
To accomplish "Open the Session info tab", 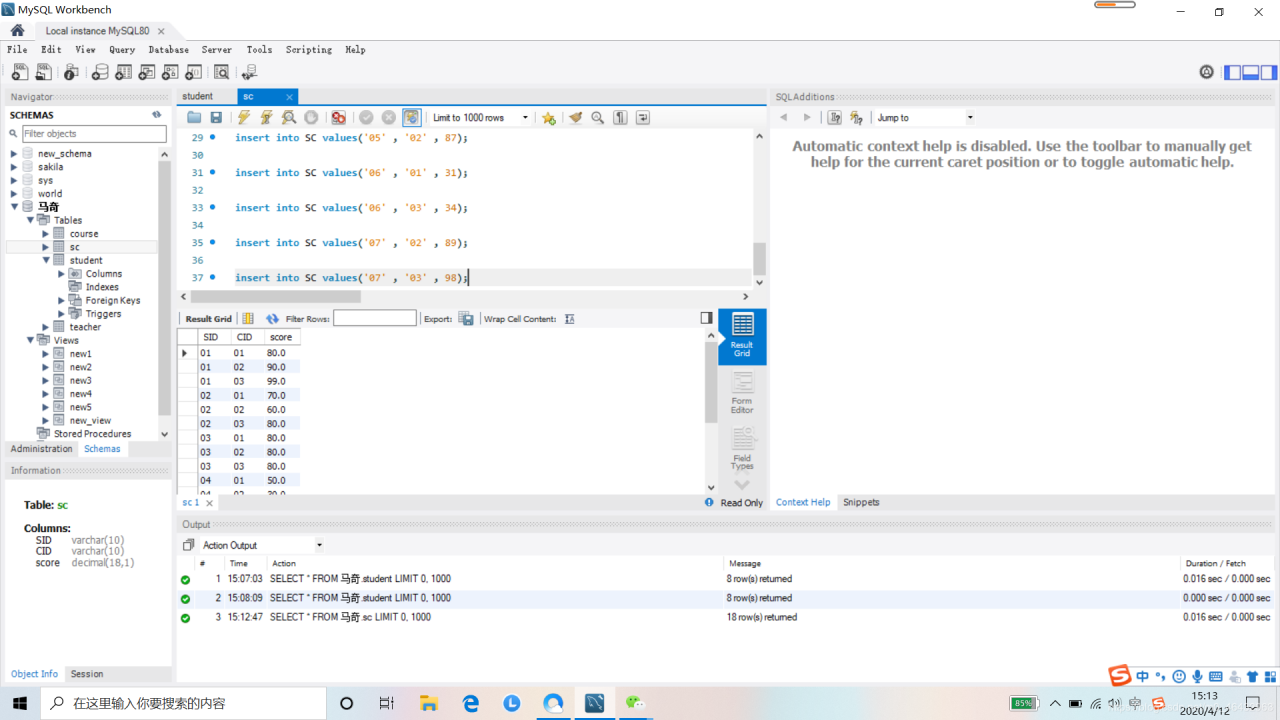I will point(87,674).
